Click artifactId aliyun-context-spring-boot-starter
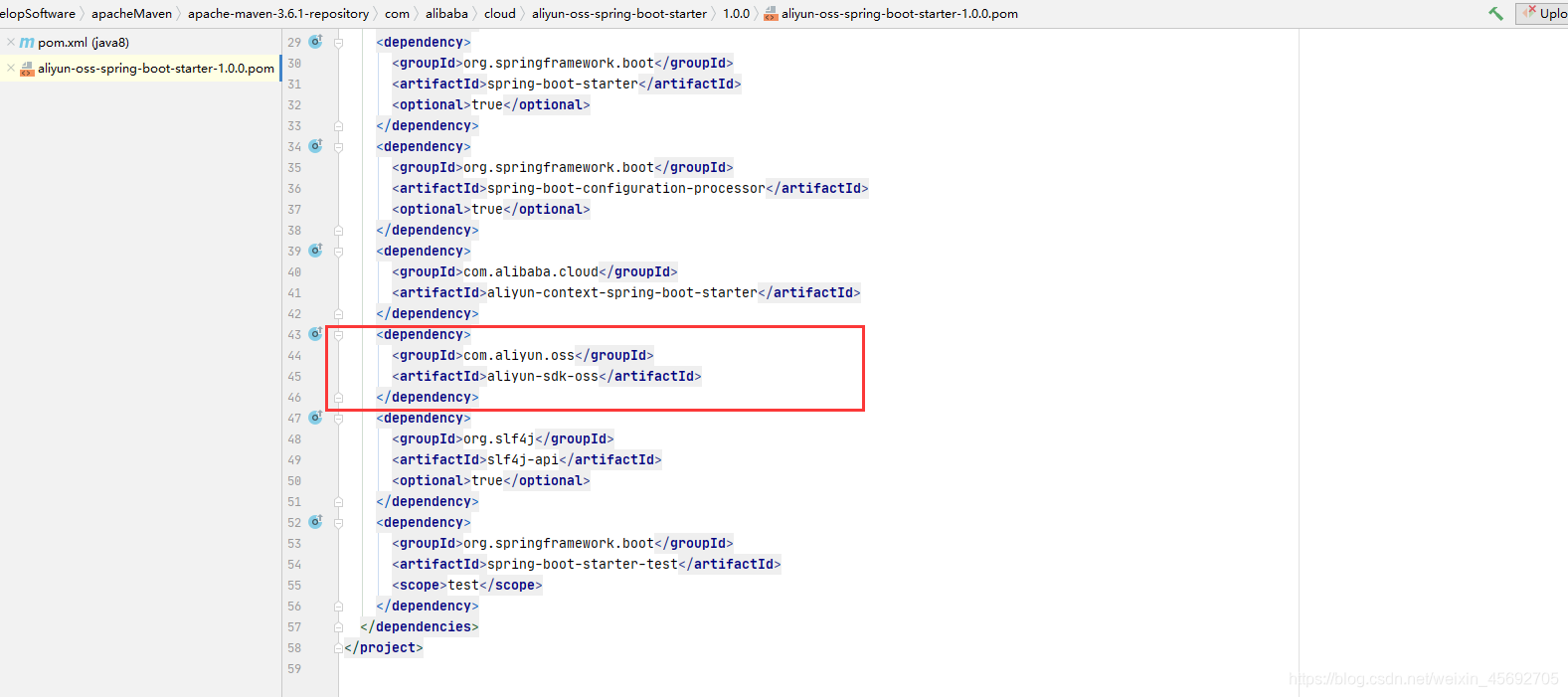The image size is (1568, 697). pyautogui.click(x=622, y=292)
